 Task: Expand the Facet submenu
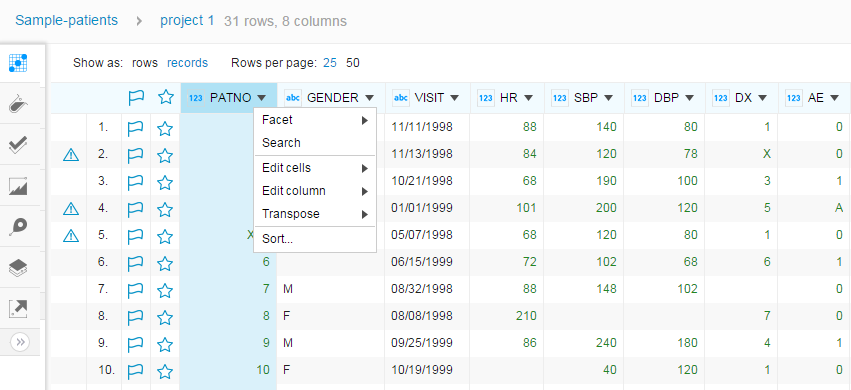tap(315, 120)
